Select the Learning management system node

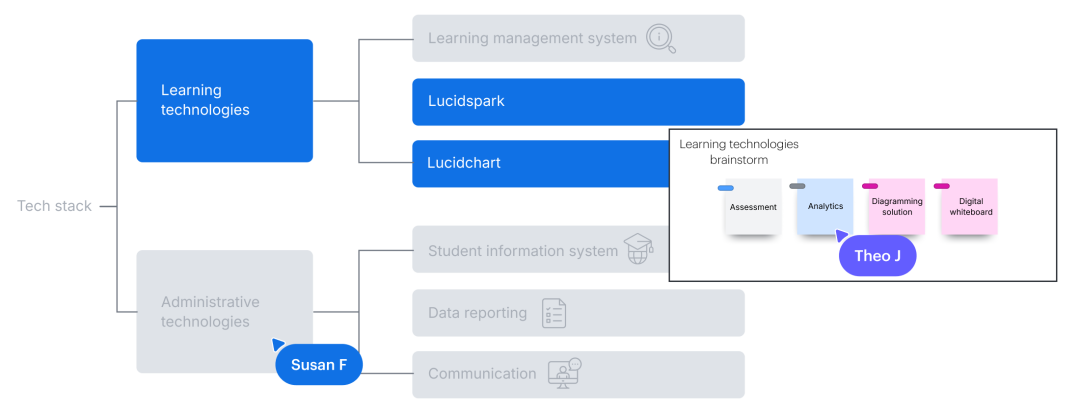coord(579,39)
